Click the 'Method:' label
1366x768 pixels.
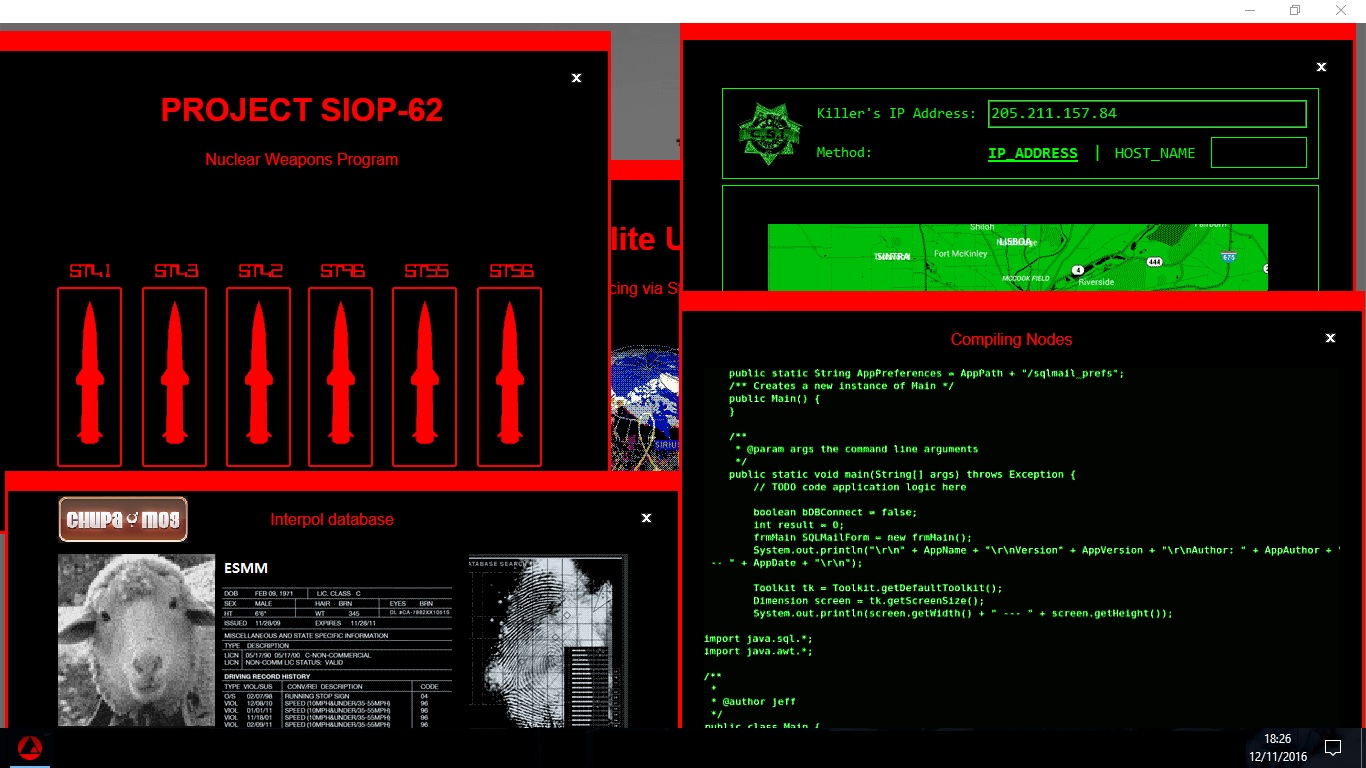[844, 153]
